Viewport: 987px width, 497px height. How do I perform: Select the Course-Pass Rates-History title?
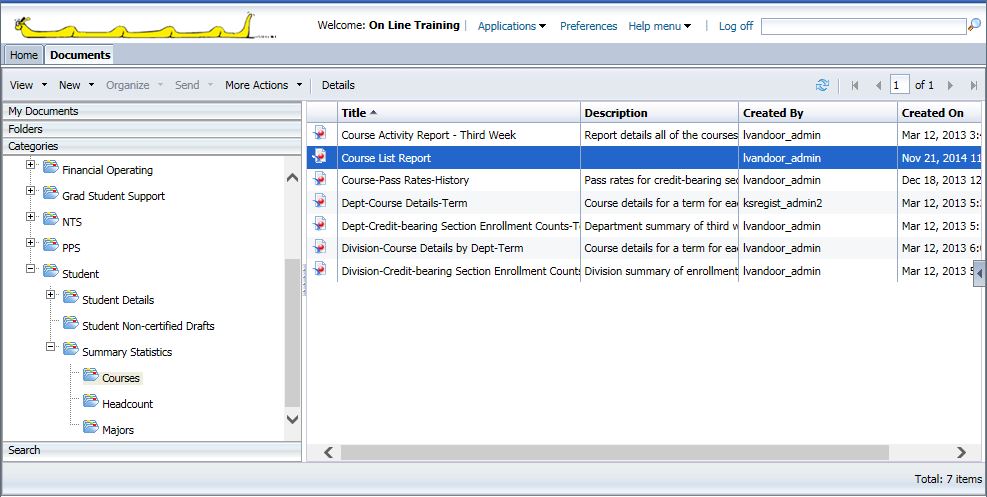(405, 180)
